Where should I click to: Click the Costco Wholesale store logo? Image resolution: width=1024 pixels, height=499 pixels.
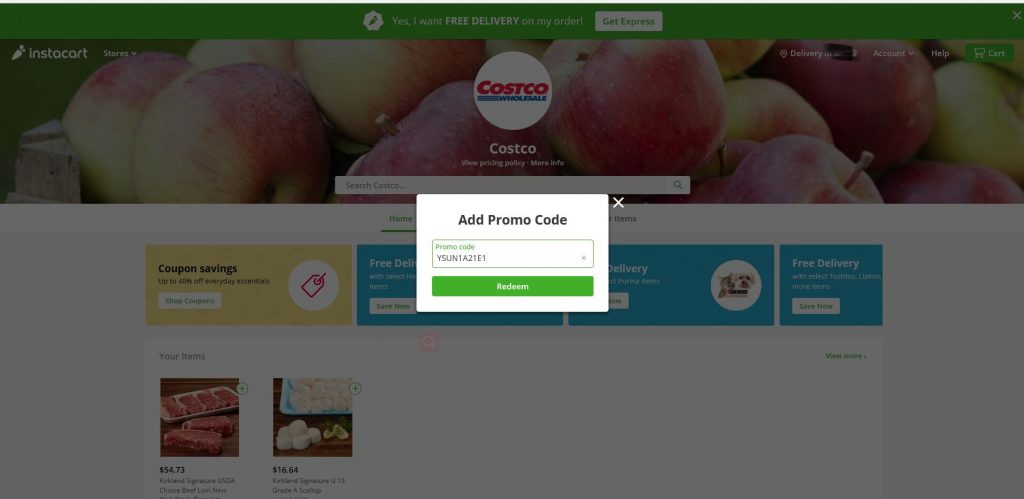(513, 91)
